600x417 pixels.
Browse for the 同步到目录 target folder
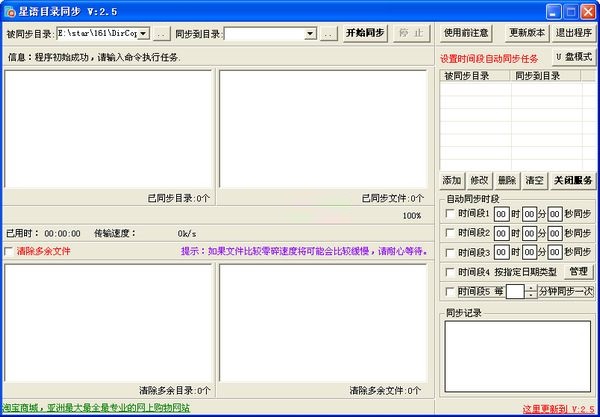click(x=329, y=34)
